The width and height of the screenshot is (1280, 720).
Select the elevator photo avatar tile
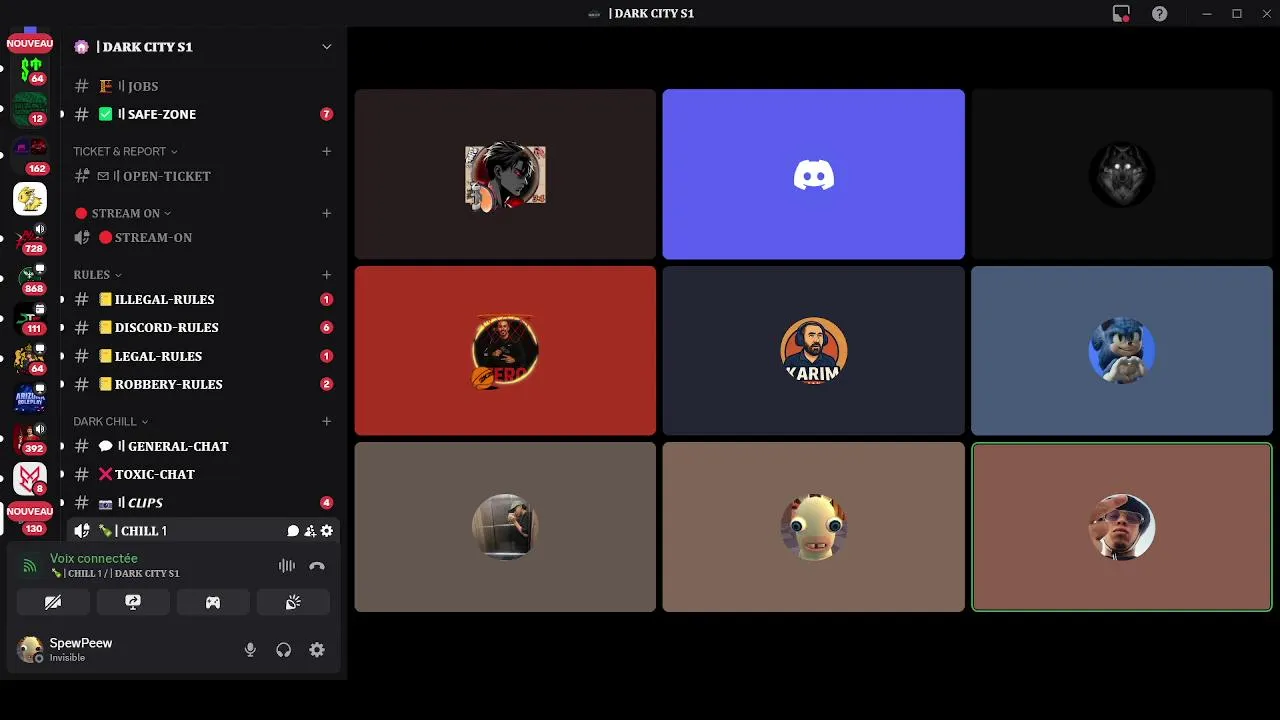tap(505, 527)
